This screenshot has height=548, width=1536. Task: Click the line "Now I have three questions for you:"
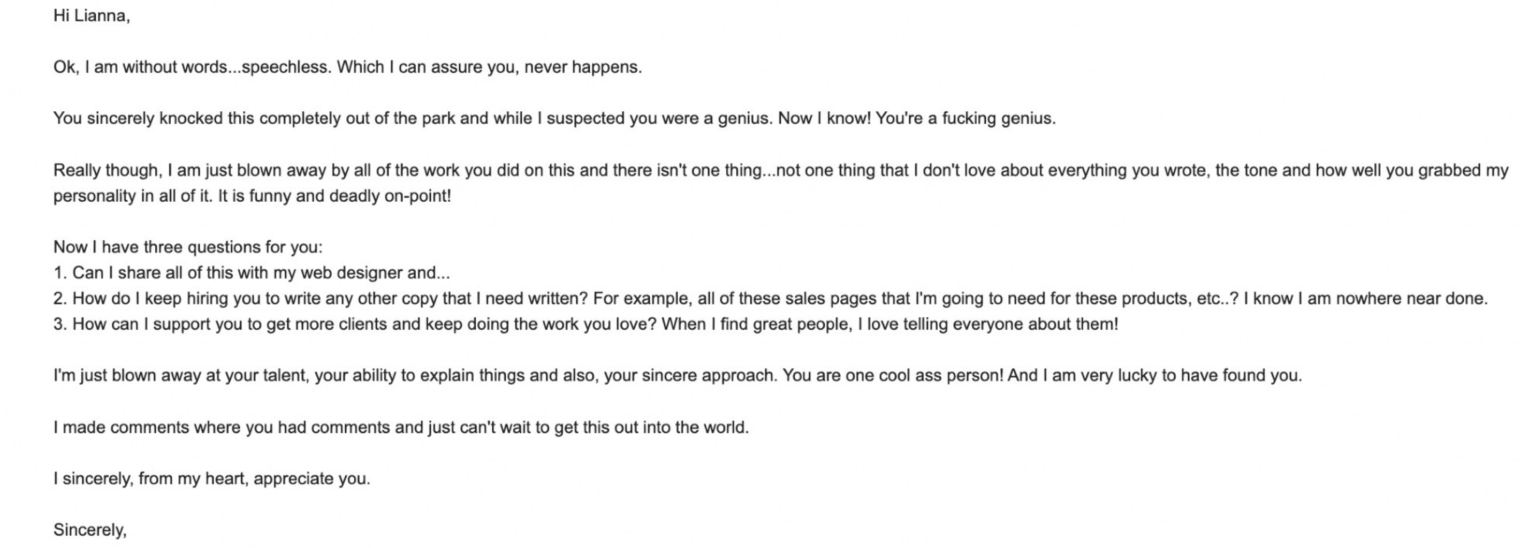[x=188, y=247]
